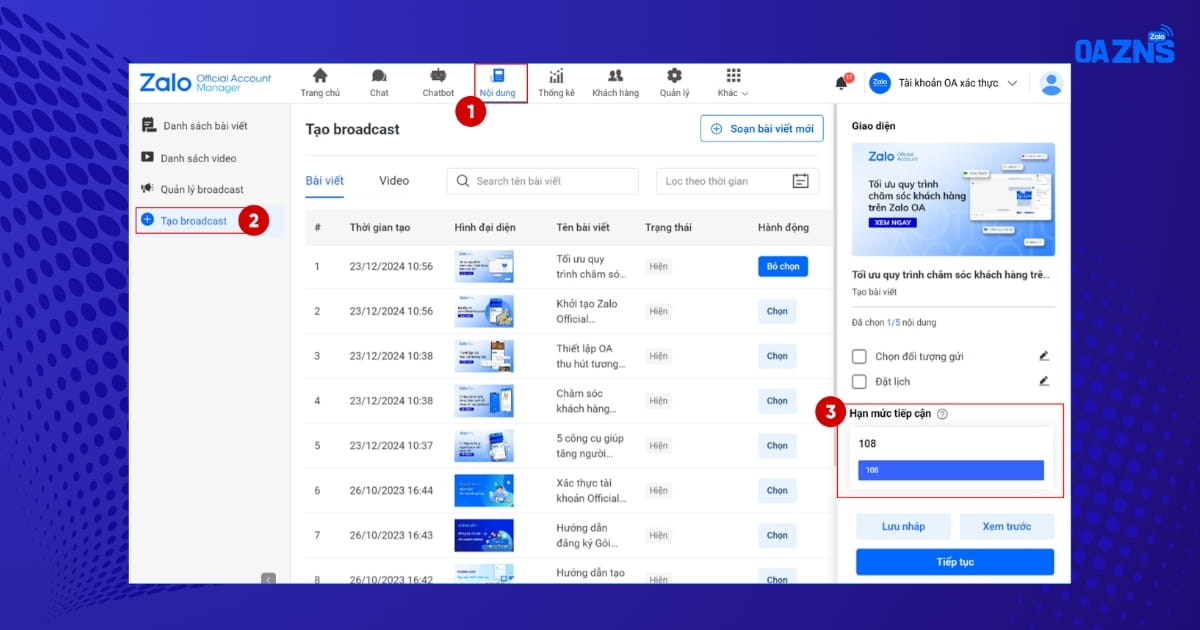Viewport: 1200px width, 630px height.
Task: Expand the Khác grid menu
Action: tap(733, 82)
